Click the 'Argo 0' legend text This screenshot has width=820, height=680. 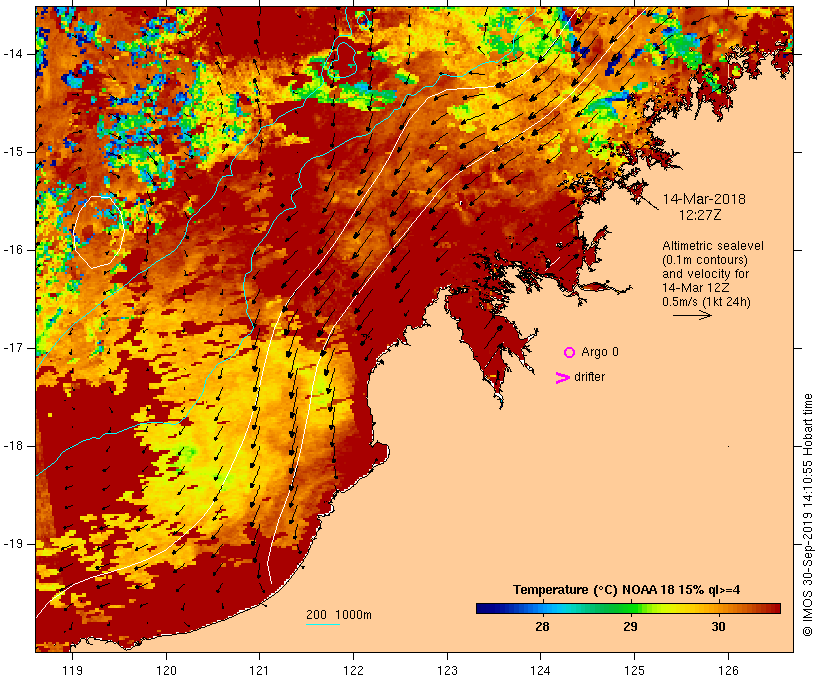point(600,352)
